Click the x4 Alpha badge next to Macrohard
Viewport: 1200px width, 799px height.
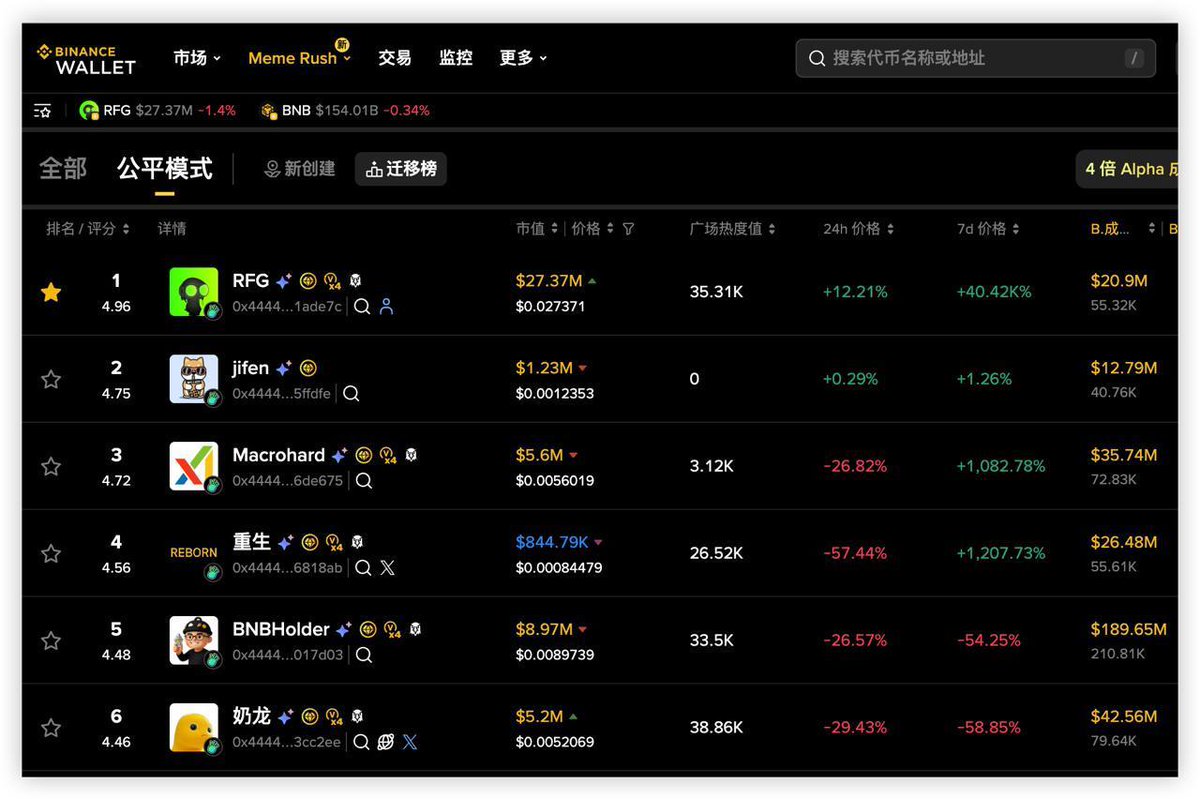(x=388, y=456)
